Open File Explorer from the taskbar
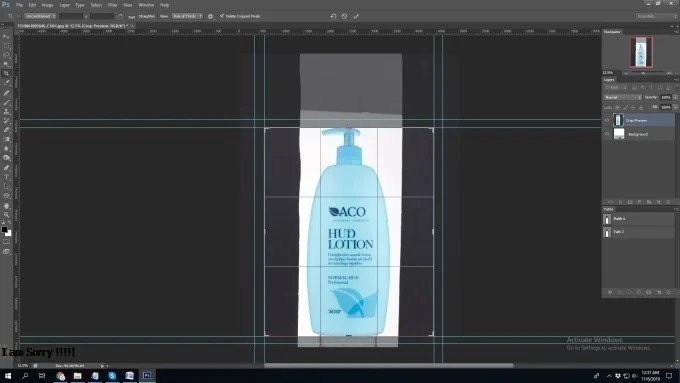The height and width of the screenshot is (383, 680). [78, 376]
